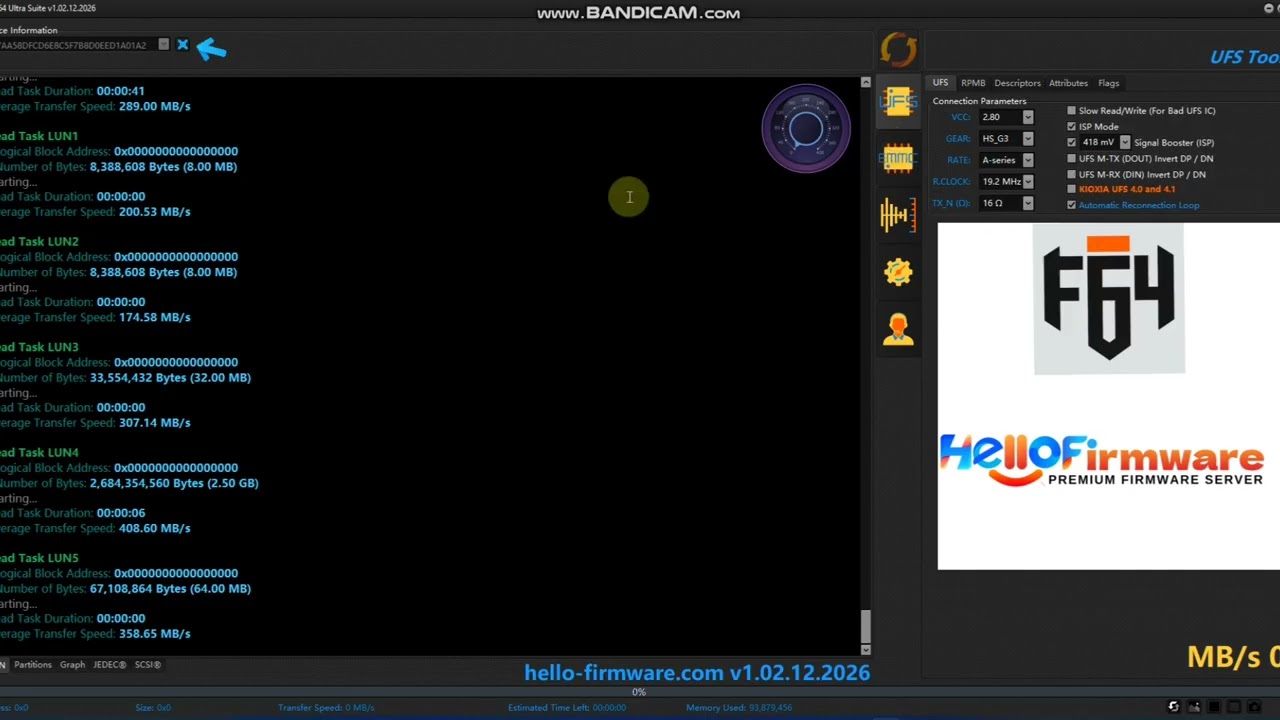Image resolution: width=1280 pixels, height=720 pixels.
Task: Open the RATE A-series dropdown
Action: (x=1027, y=160)
